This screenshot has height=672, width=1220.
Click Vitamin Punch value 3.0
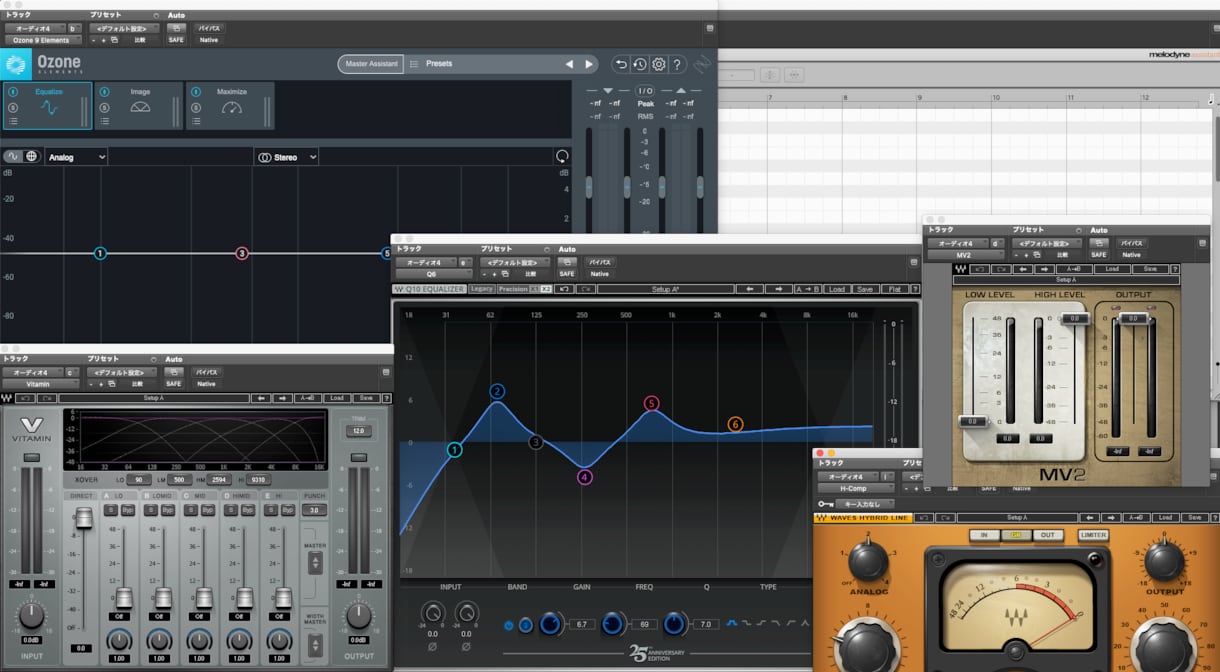tap(314, 510)
